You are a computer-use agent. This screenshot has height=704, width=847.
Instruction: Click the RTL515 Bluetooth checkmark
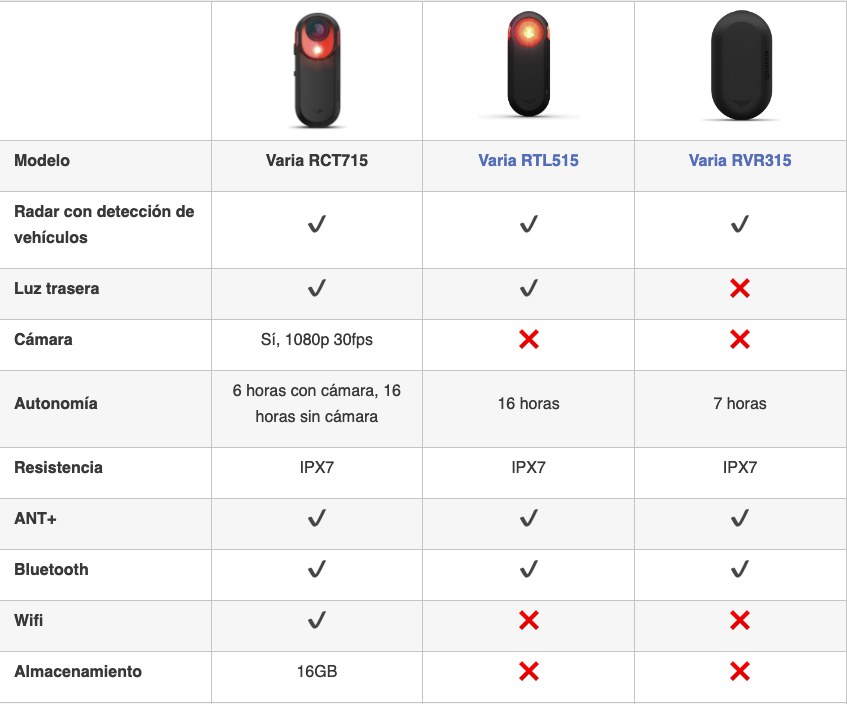point(529,570)
